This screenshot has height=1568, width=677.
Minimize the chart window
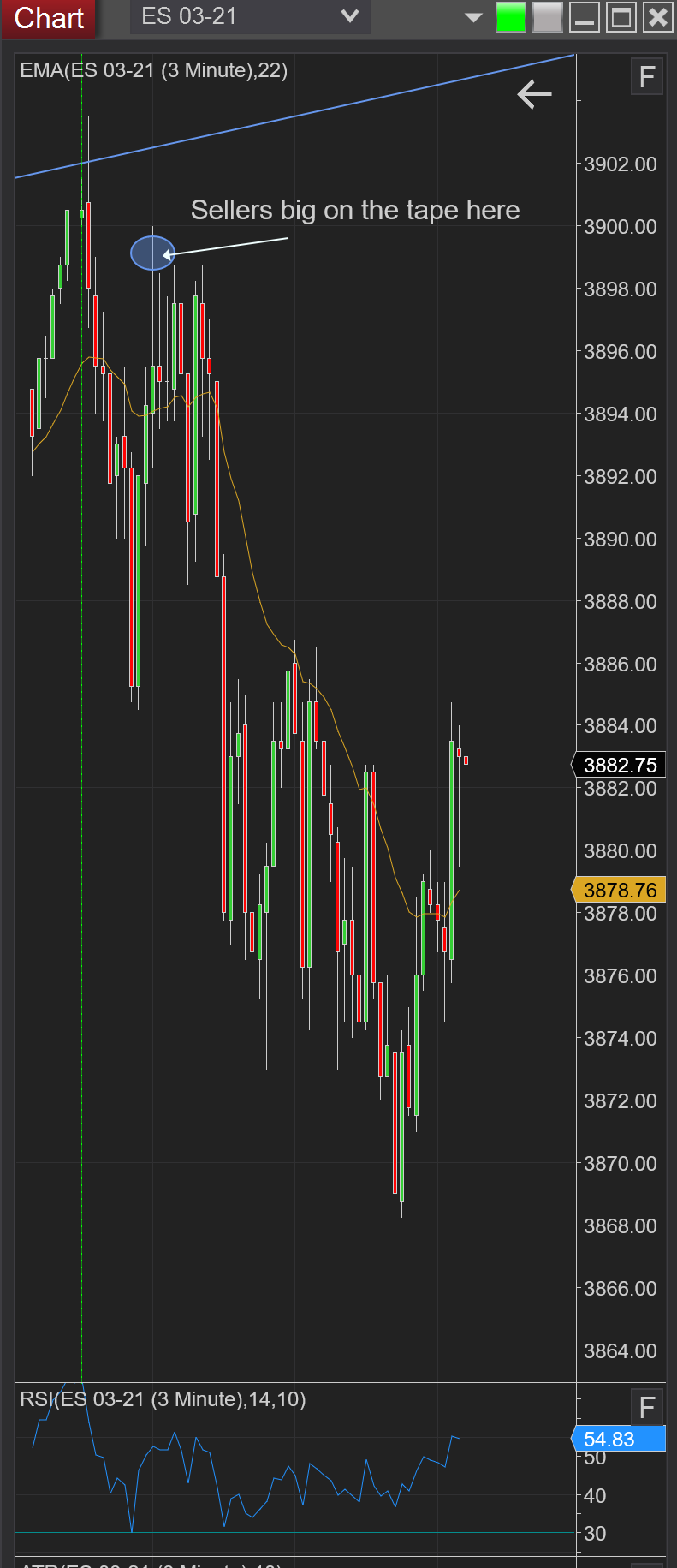click(x=585, y=17)
